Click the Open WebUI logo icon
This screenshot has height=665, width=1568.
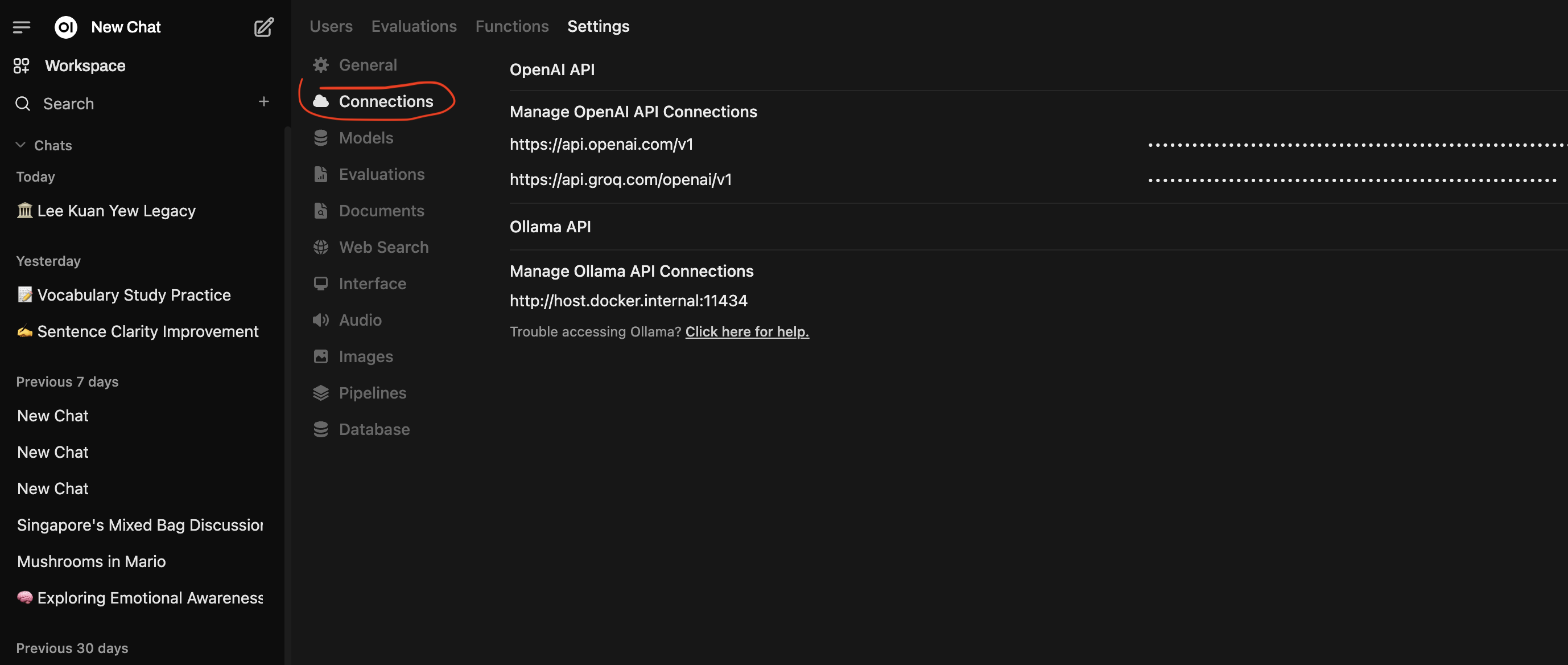tap(66, 27)
